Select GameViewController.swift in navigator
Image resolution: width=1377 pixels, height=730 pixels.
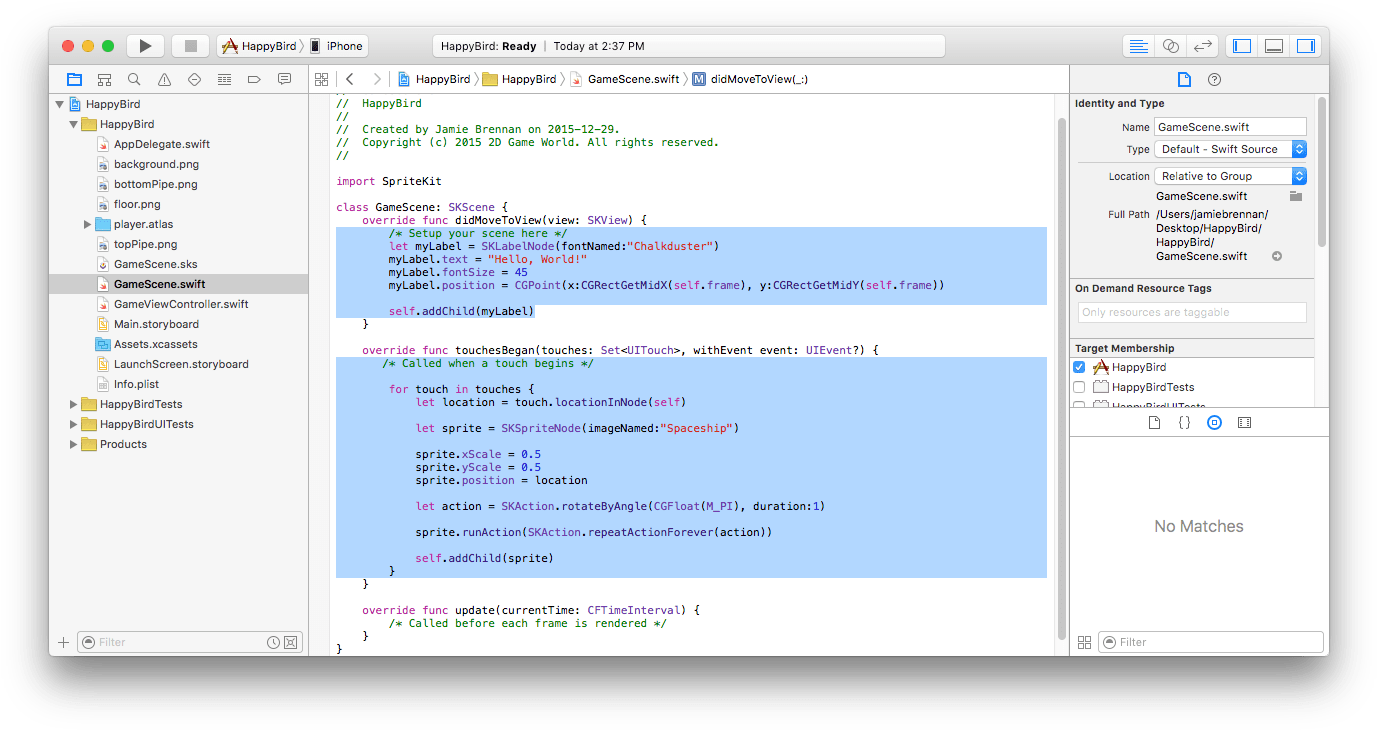pyautogui.click(x=180, y=304)
